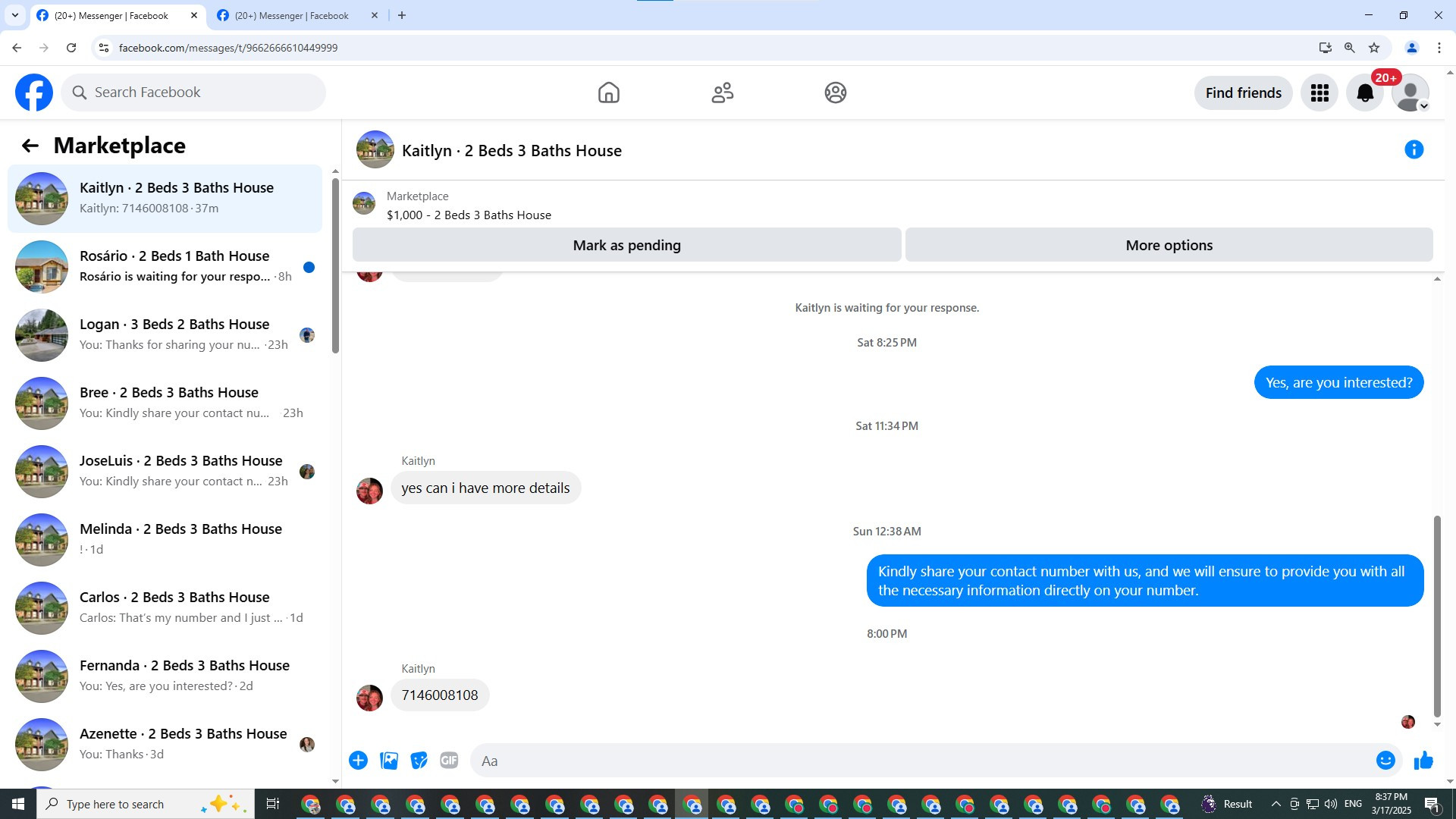Open the taskbar volume control
The image size is (1456, 819).
click(1331, 804)
